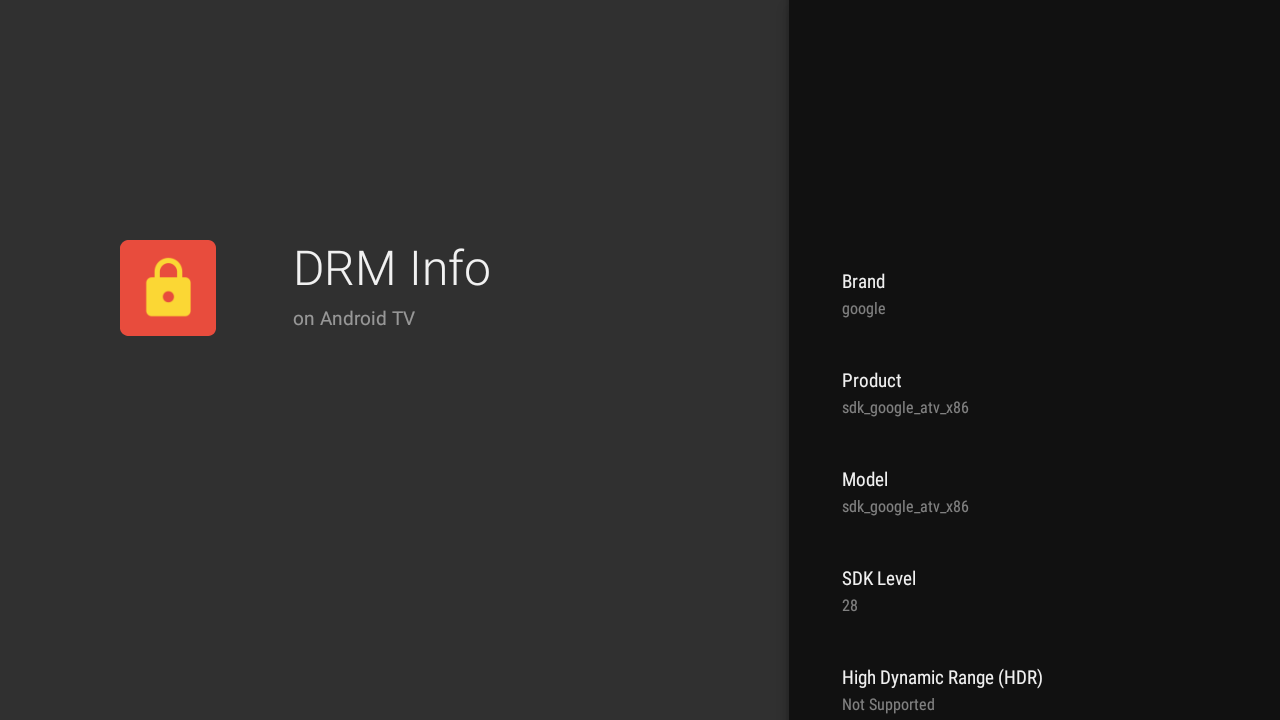Click the SDK Level value '28'
Screen dimensions: 1280x720
tap(849, 605)
